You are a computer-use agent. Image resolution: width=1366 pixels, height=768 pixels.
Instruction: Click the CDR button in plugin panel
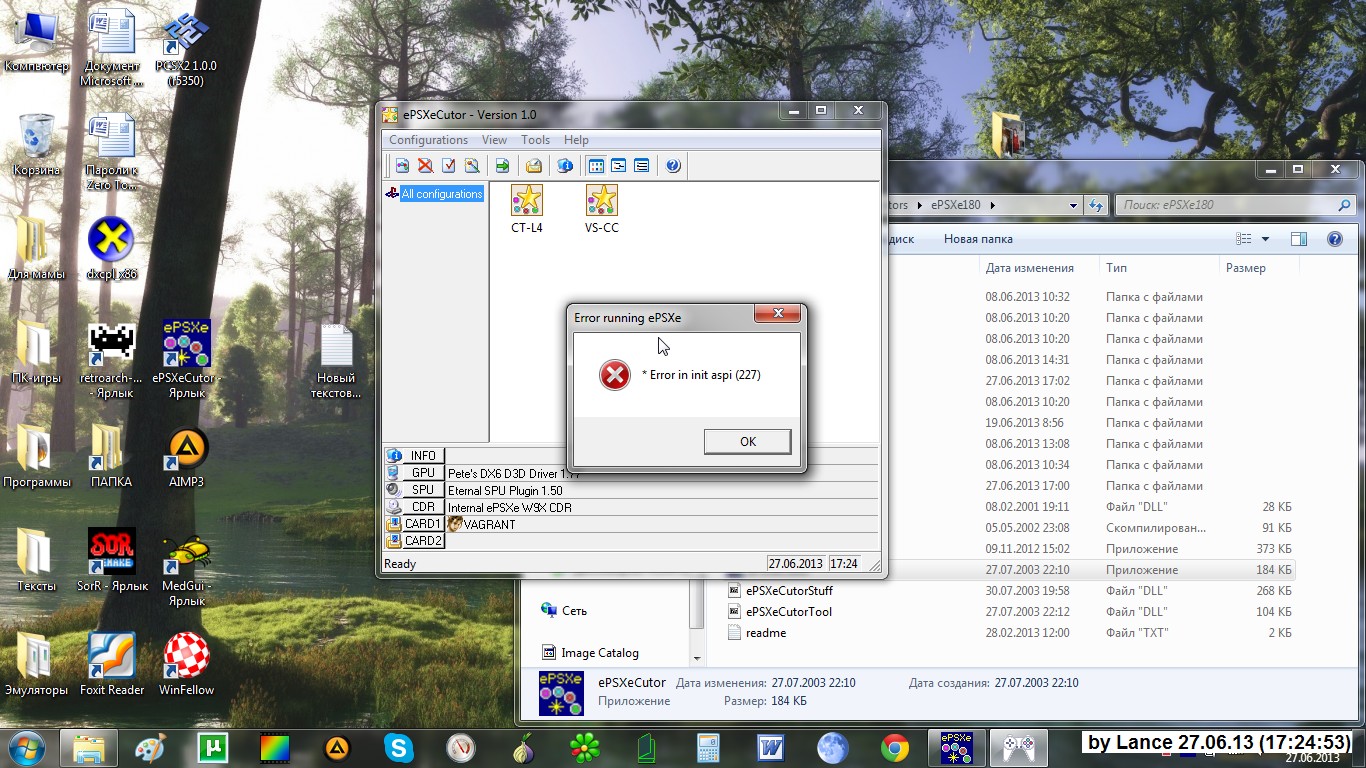point(415,507)
